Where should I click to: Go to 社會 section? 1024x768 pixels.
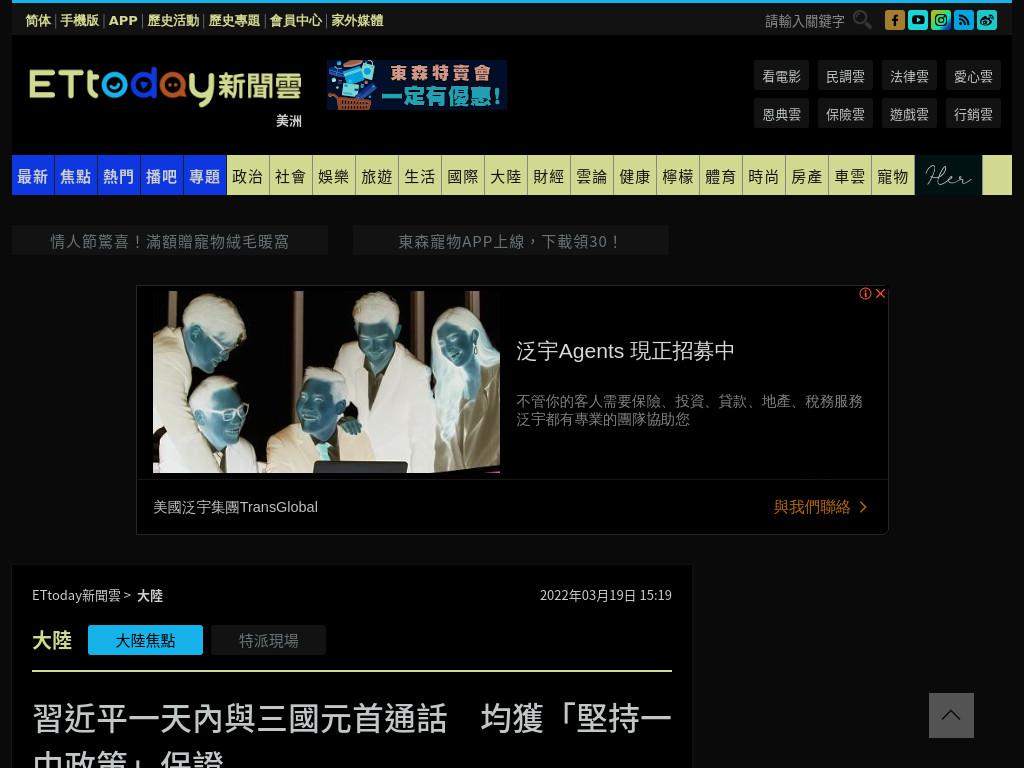point(291,175)
